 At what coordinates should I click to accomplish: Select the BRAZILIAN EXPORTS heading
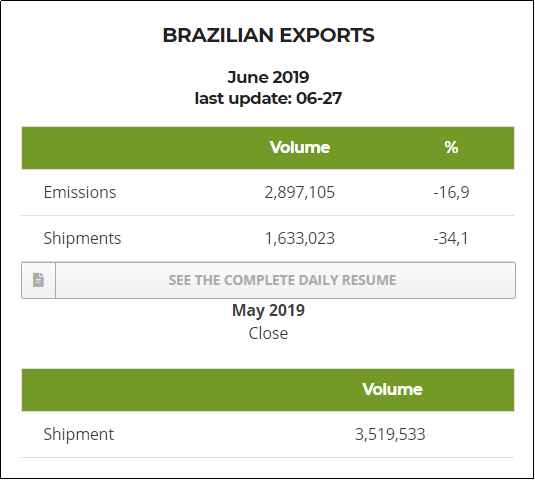point(268,35)
